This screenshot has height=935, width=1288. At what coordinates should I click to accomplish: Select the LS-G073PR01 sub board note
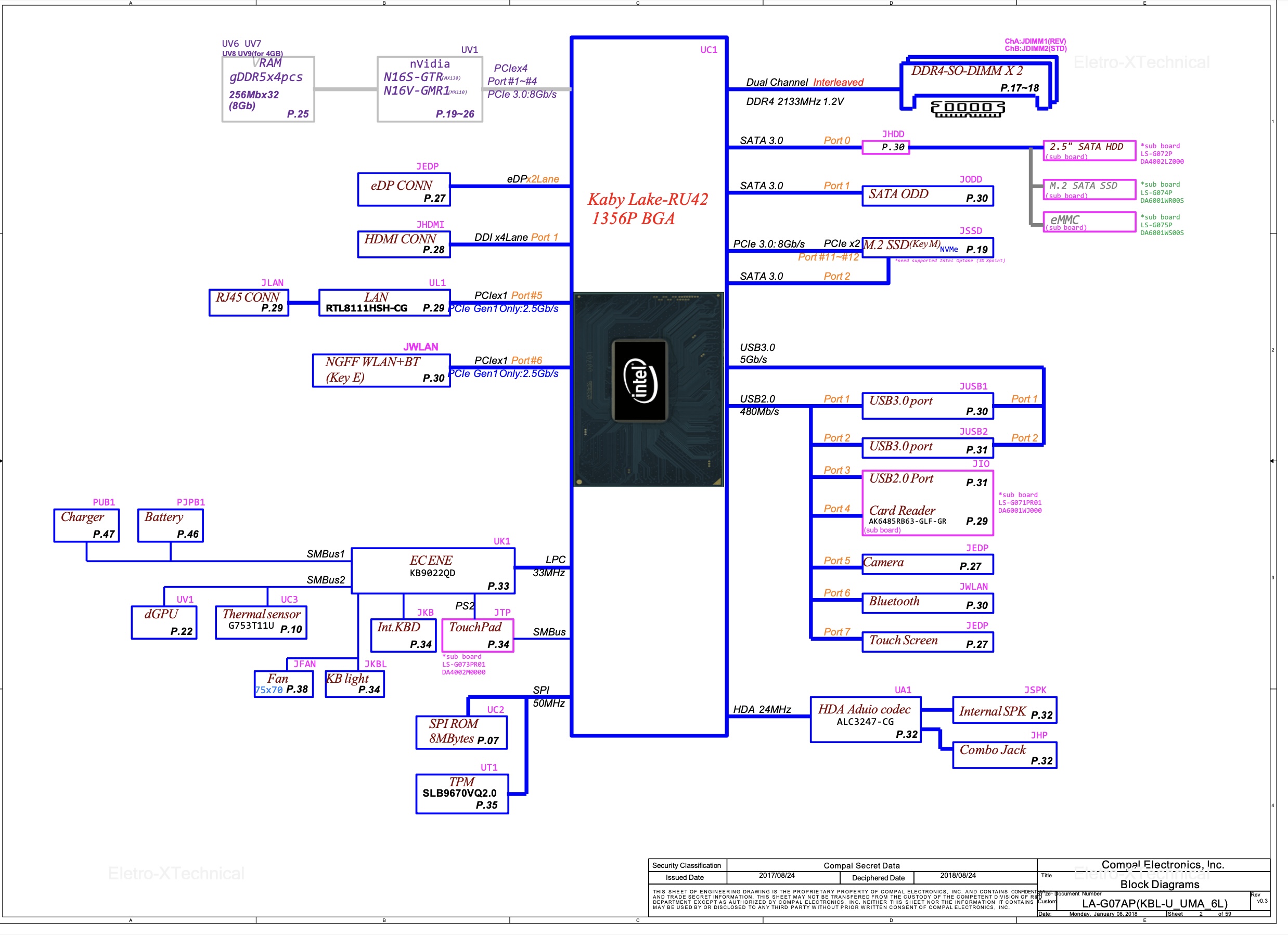pyautogui.click(x=463, y=664)
